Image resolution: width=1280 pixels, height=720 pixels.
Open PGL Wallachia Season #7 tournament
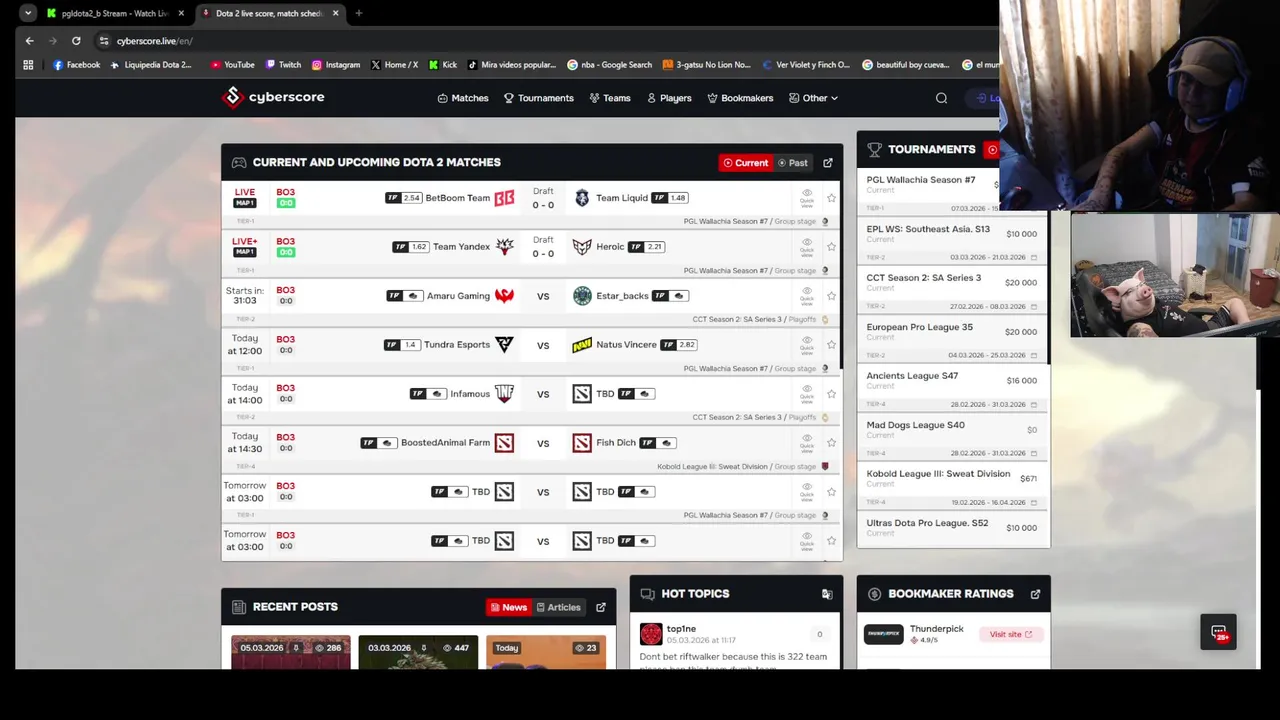click(921, 180)
